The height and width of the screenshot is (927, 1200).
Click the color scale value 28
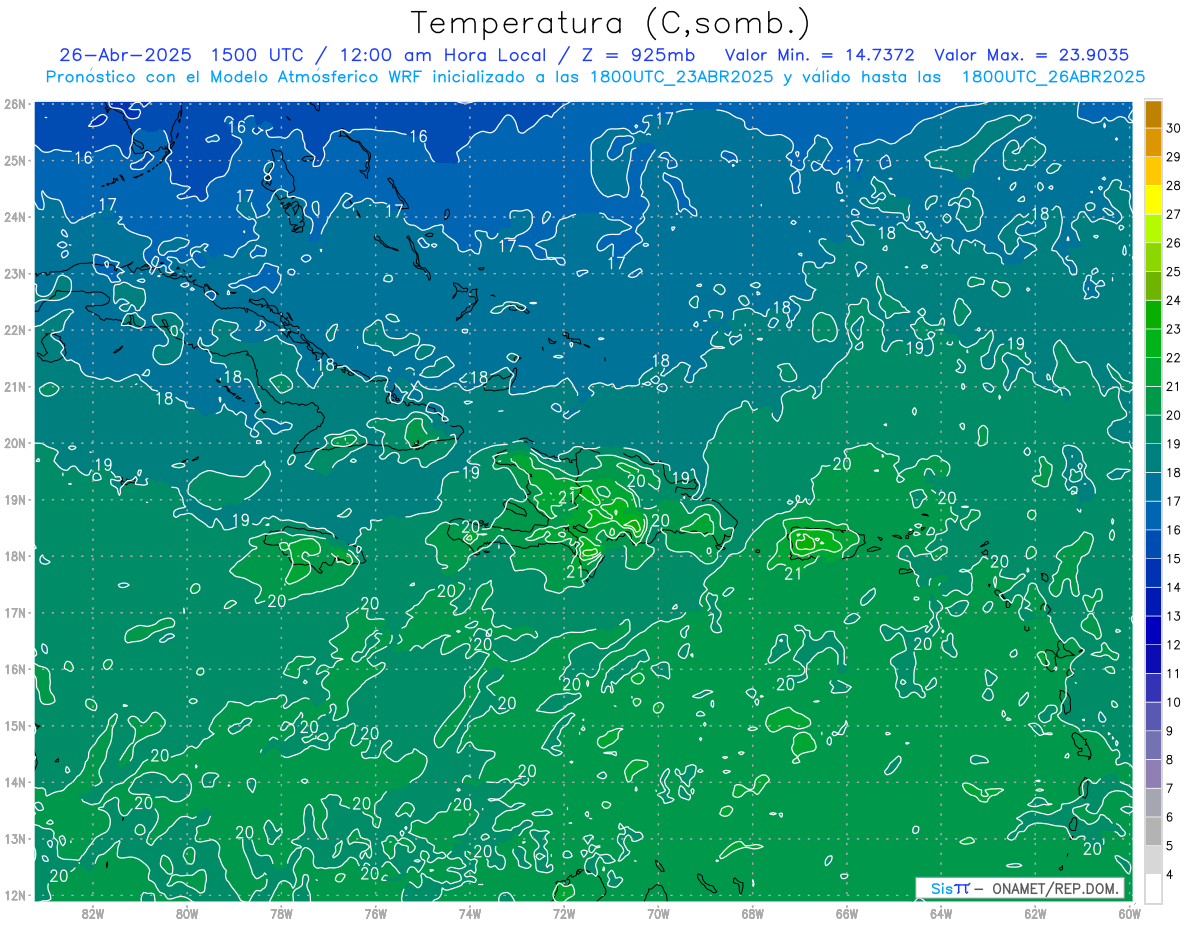click(x=1174, y=185)
